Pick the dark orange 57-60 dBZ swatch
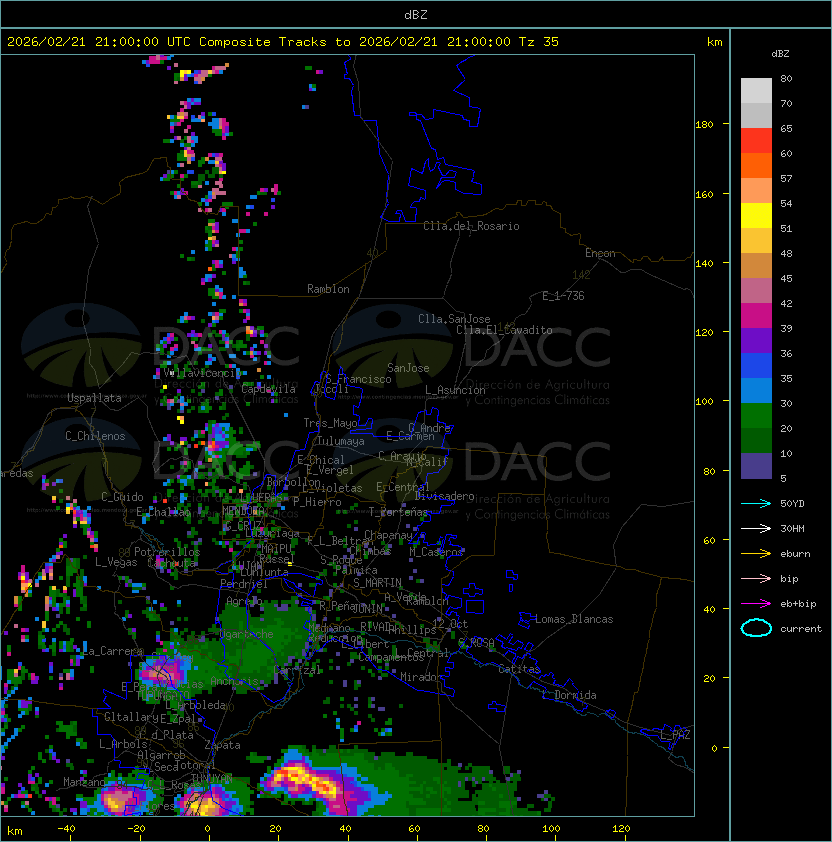 (x=756, y=165)
